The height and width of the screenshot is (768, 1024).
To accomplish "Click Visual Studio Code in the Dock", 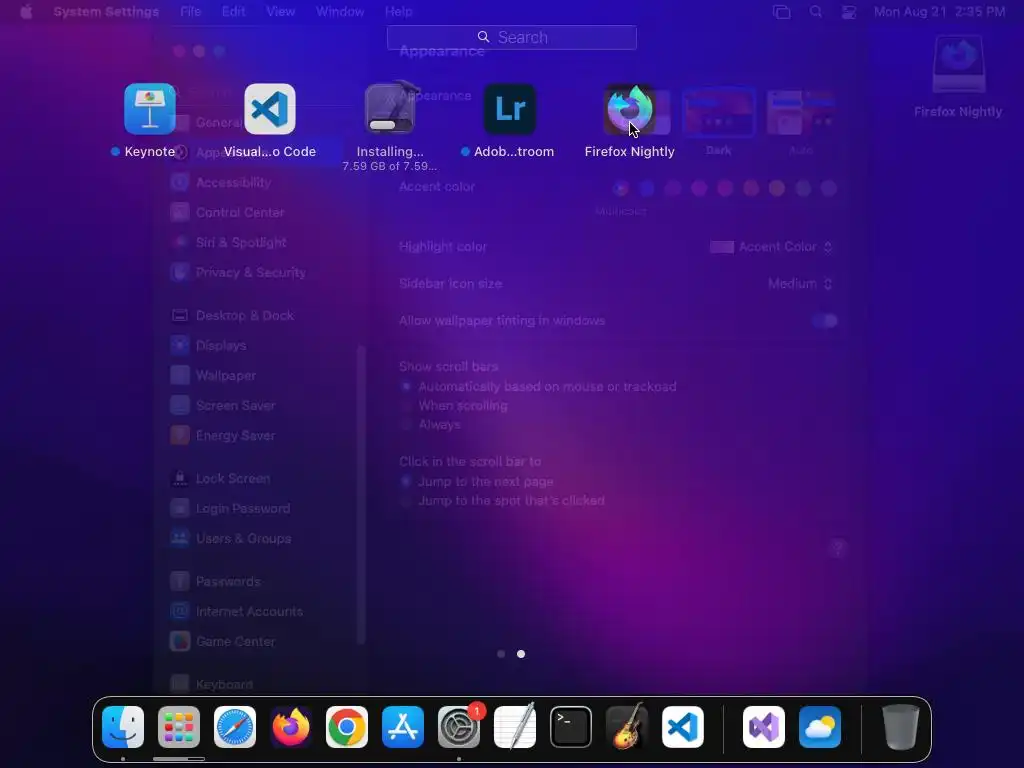I will pos(682,727).
